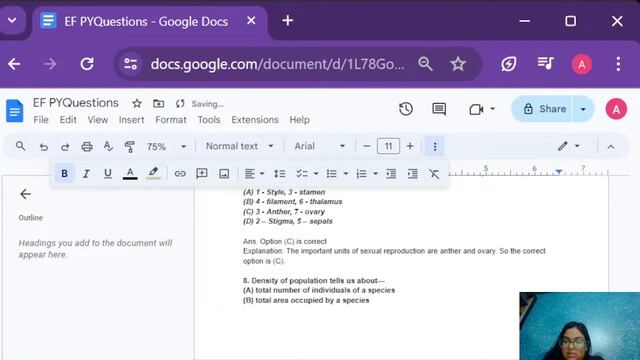Toggle underline formatting
640x360 pixels.
point(108,173)
